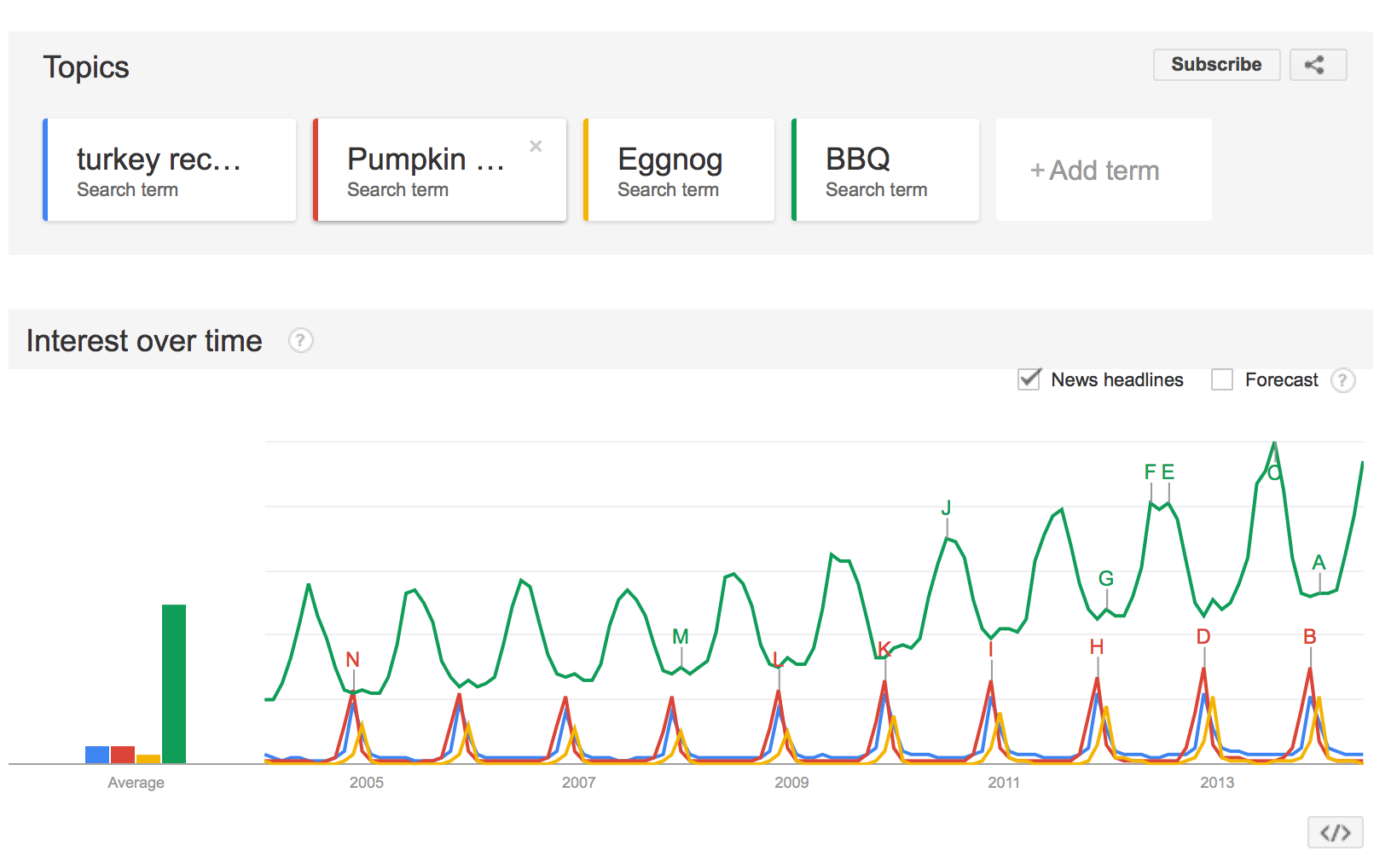Select the BBQ search term card
Viewport: 1397px width, 868px height.
[884, 170]
